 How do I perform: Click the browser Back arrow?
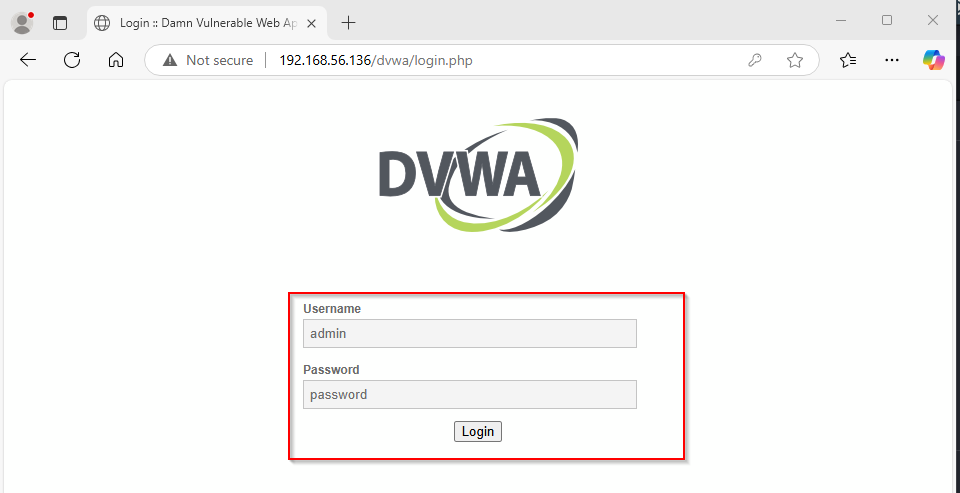pyautogui.click(x=28, y=60)
